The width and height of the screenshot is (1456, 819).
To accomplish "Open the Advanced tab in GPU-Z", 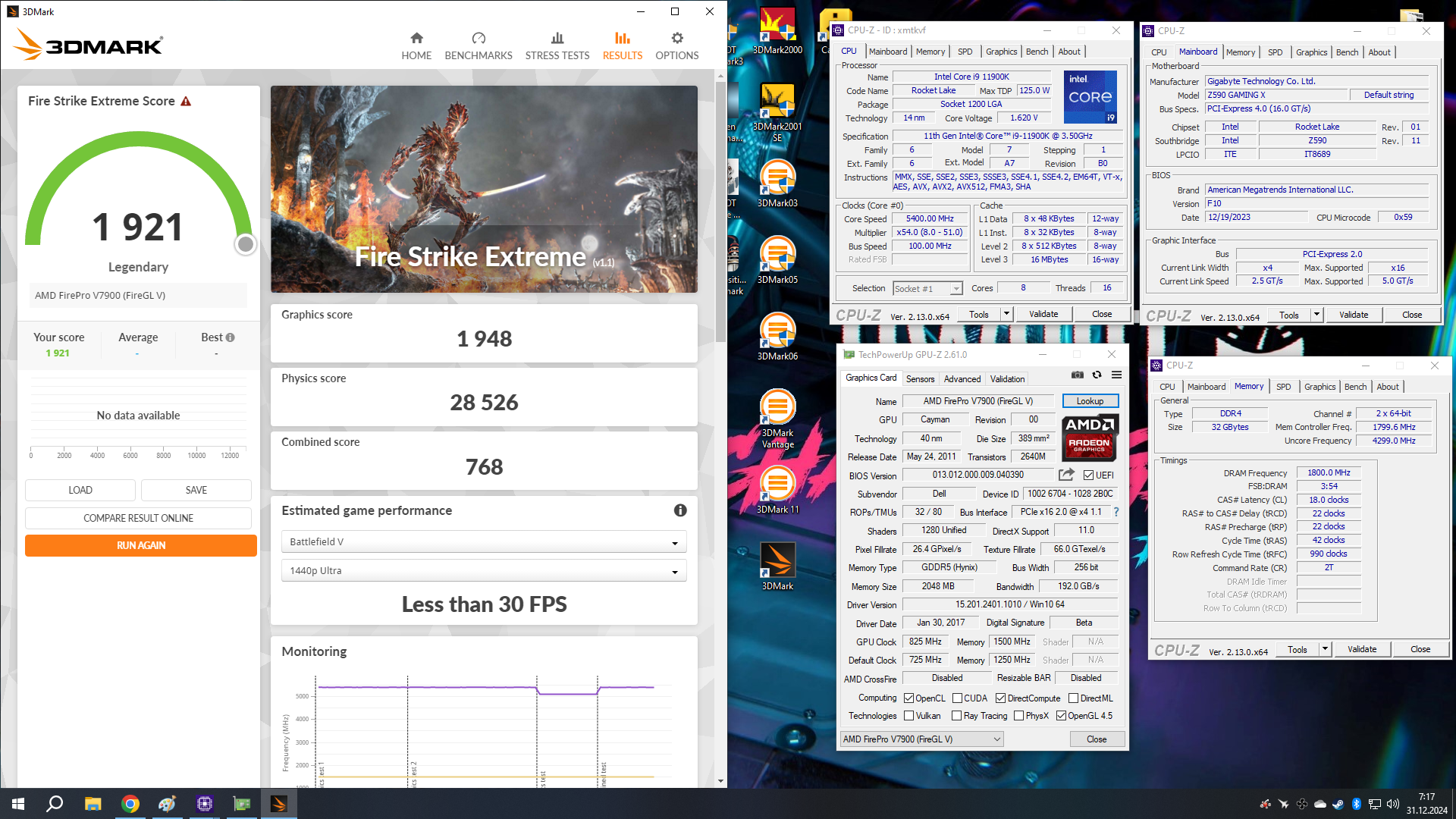I will click(962, 379).
